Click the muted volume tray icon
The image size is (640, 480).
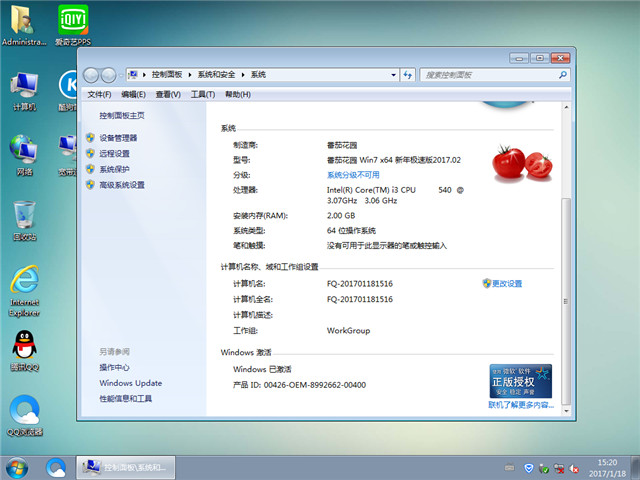[574, 469]
